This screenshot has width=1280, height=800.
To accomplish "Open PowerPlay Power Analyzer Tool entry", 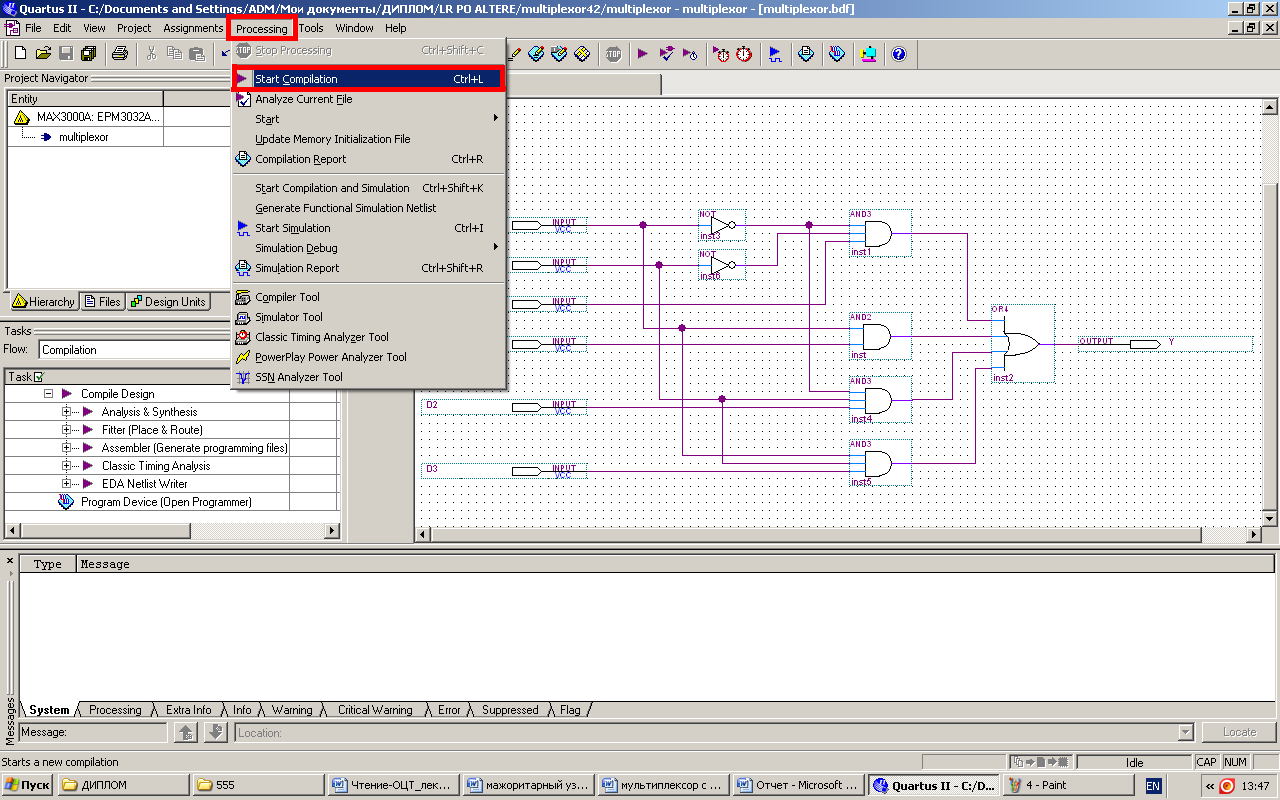I will pyautogui.click(x=369, y=357).
